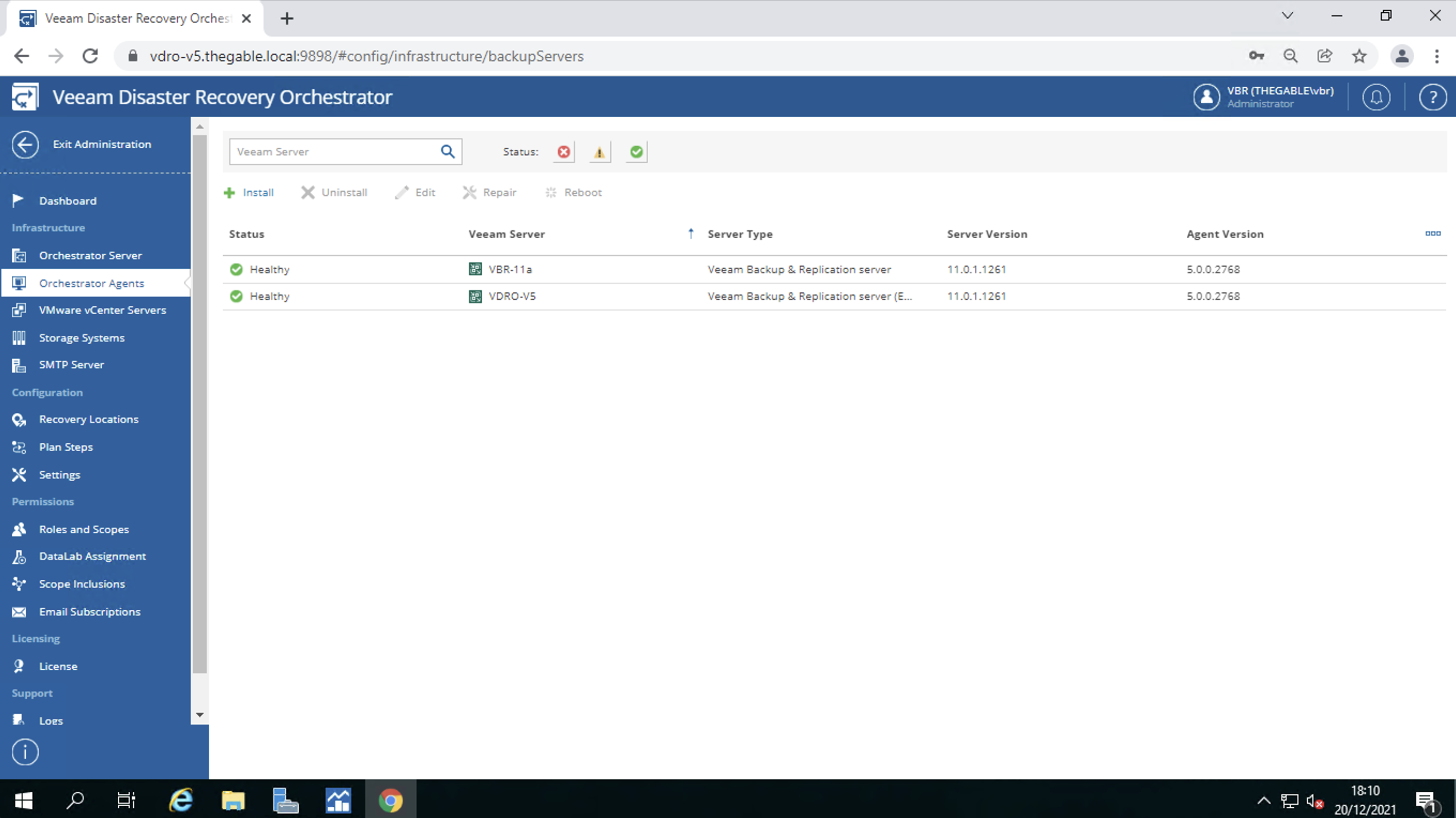Sort by Status column header
This screenshot has width=1456, height=818.
click(246, 234)
